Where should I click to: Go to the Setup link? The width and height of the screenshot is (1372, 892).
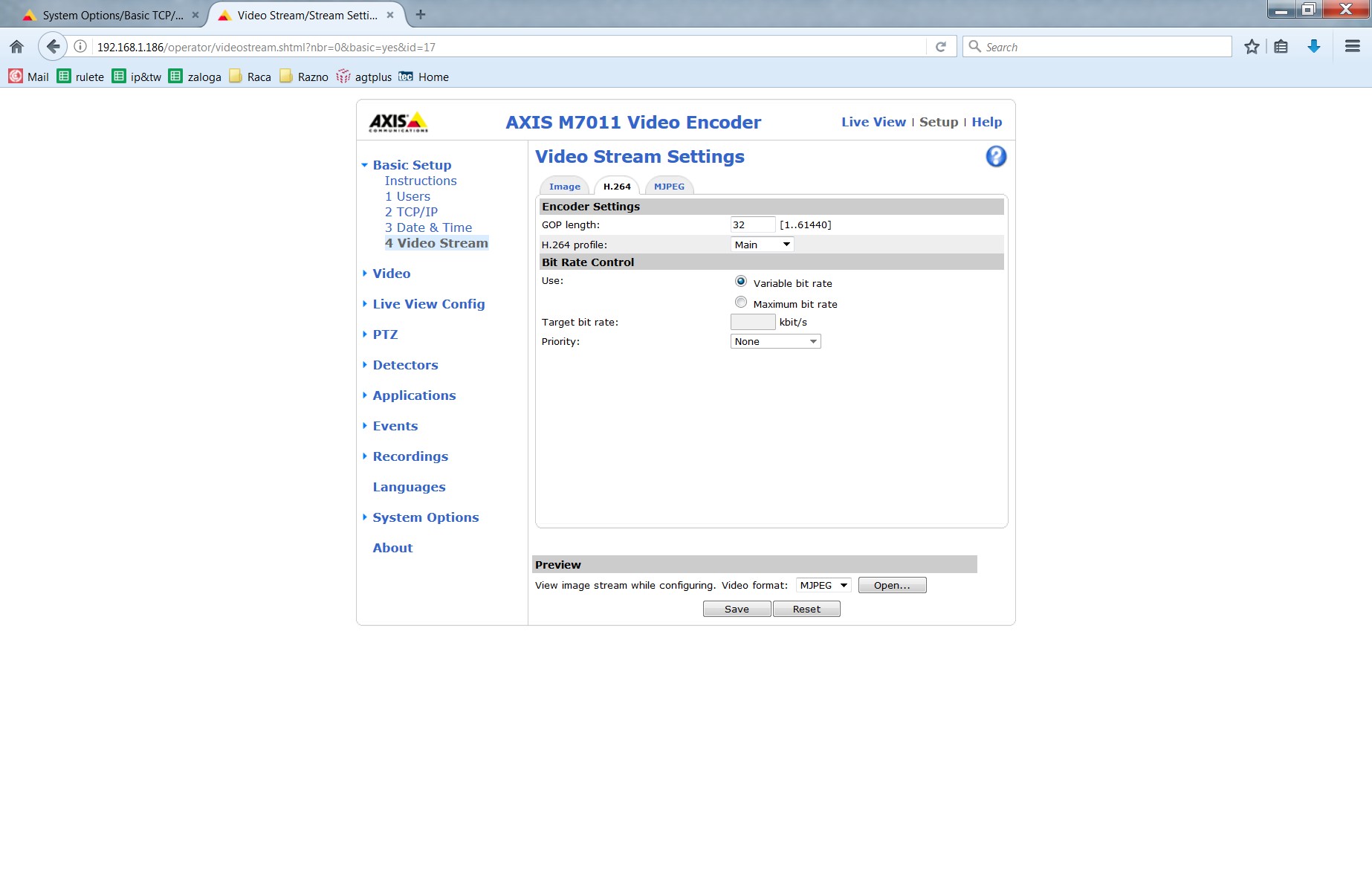point(939,122)
